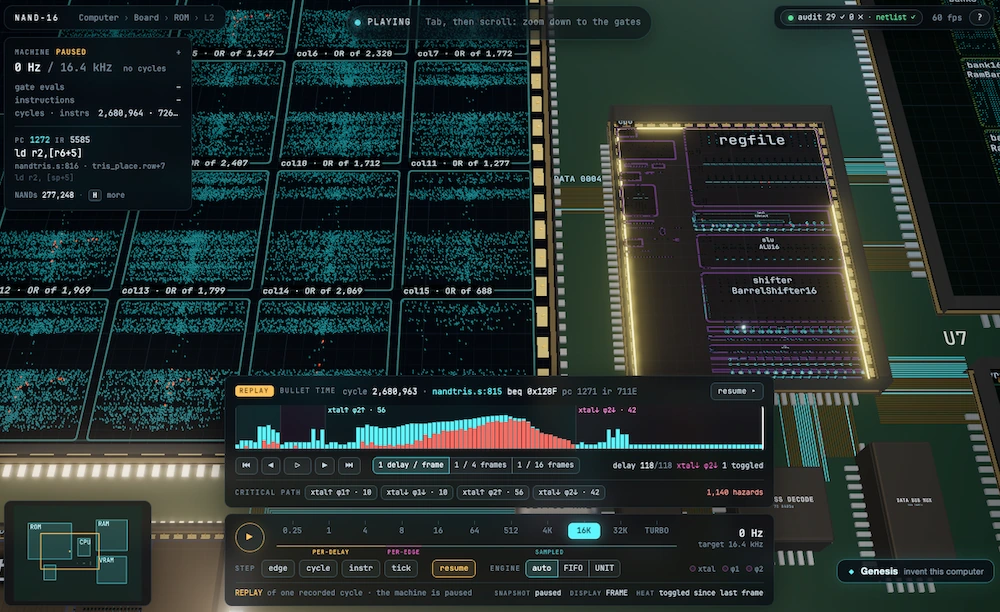Step by cycle

click(x=318, y=568)
